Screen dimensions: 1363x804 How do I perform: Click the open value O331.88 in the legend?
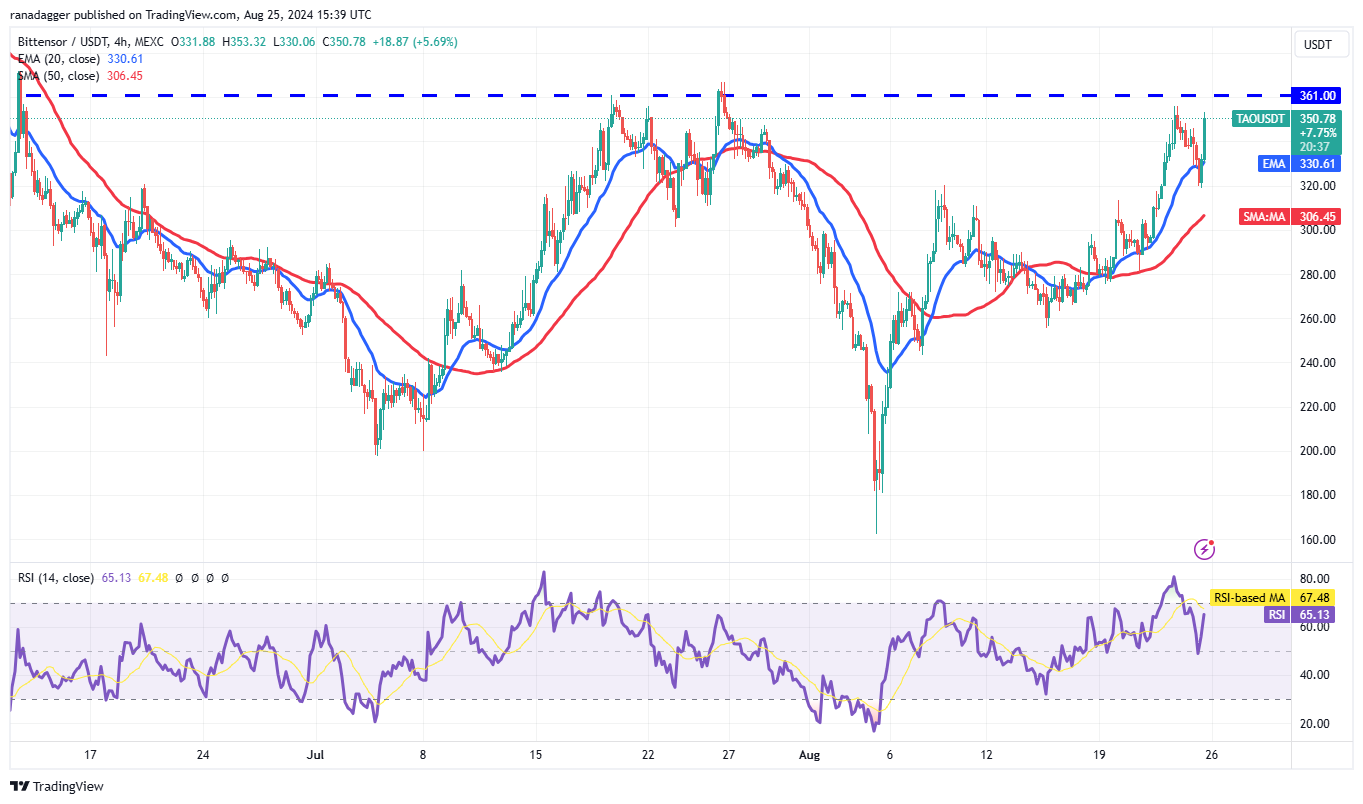coord(194,42)
